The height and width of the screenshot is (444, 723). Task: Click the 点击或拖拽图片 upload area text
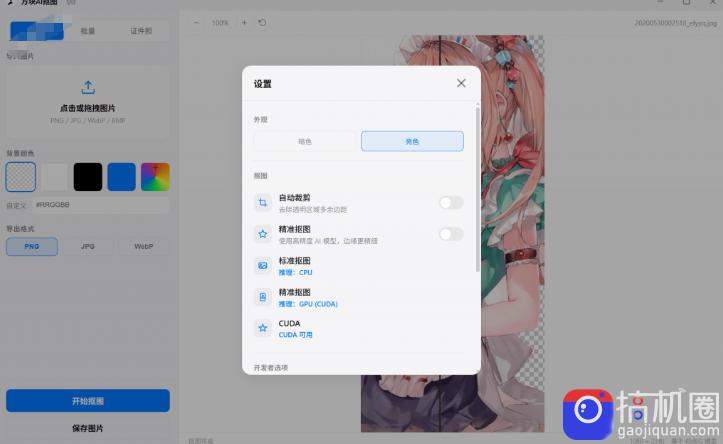[x=88, y=108]
